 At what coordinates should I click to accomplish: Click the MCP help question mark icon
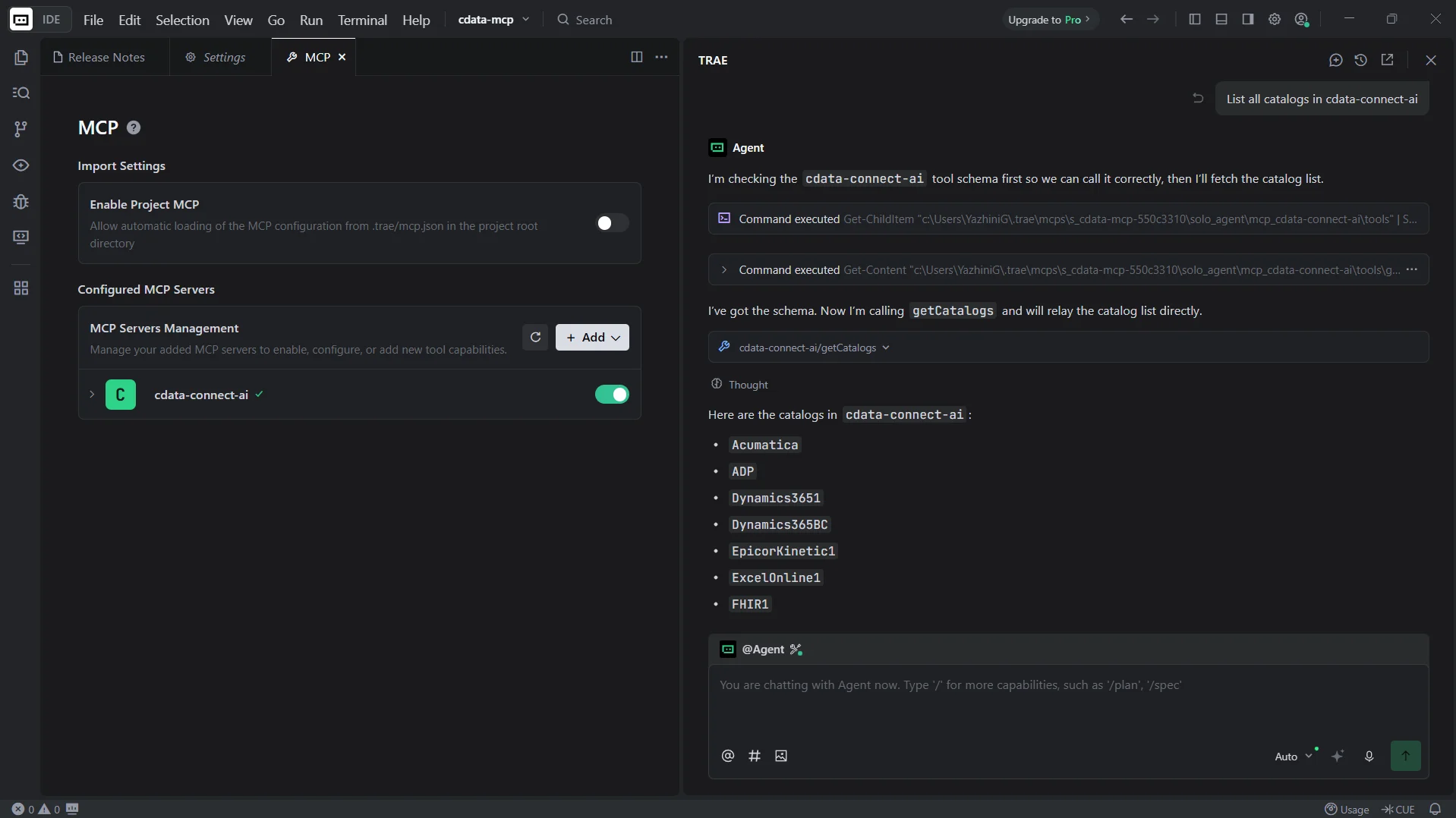[134, 127]
